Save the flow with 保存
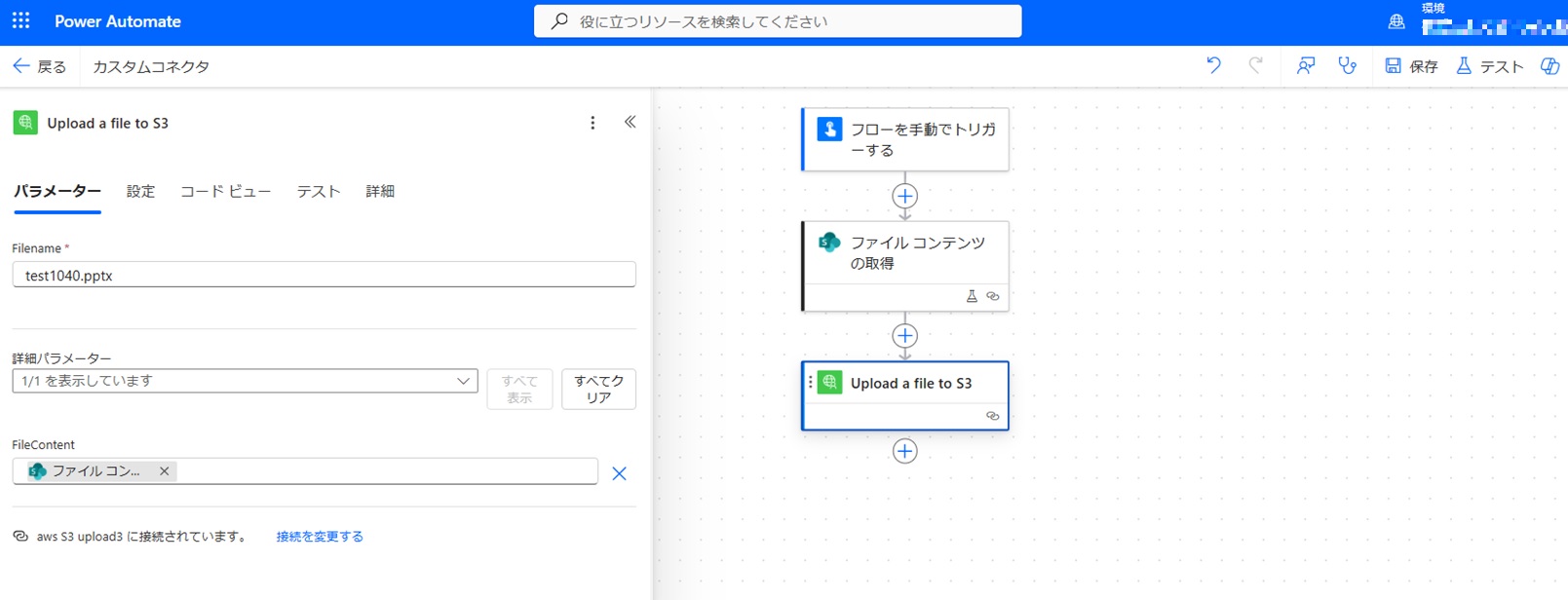Screen dimensions: 1568x600 tap(1412, 66)
